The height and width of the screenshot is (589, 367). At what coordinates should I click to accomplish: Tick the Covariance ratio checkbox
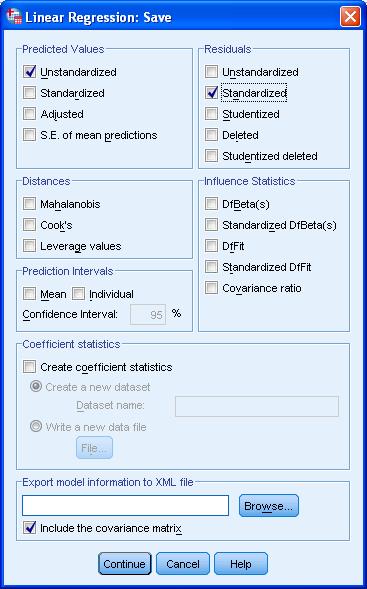point(211,288)
